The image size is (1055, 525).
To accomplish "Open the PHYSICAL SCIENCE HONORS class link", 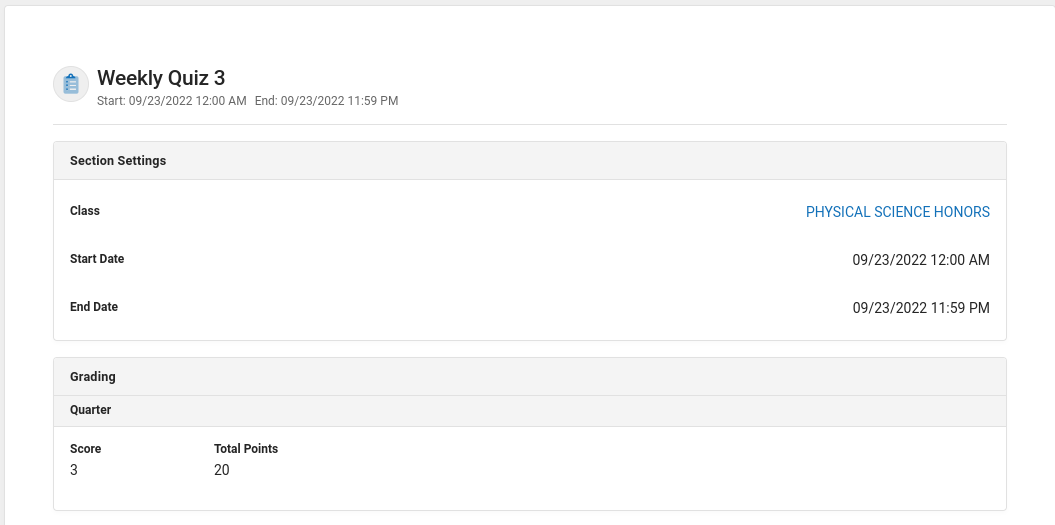I will [897, 212].
